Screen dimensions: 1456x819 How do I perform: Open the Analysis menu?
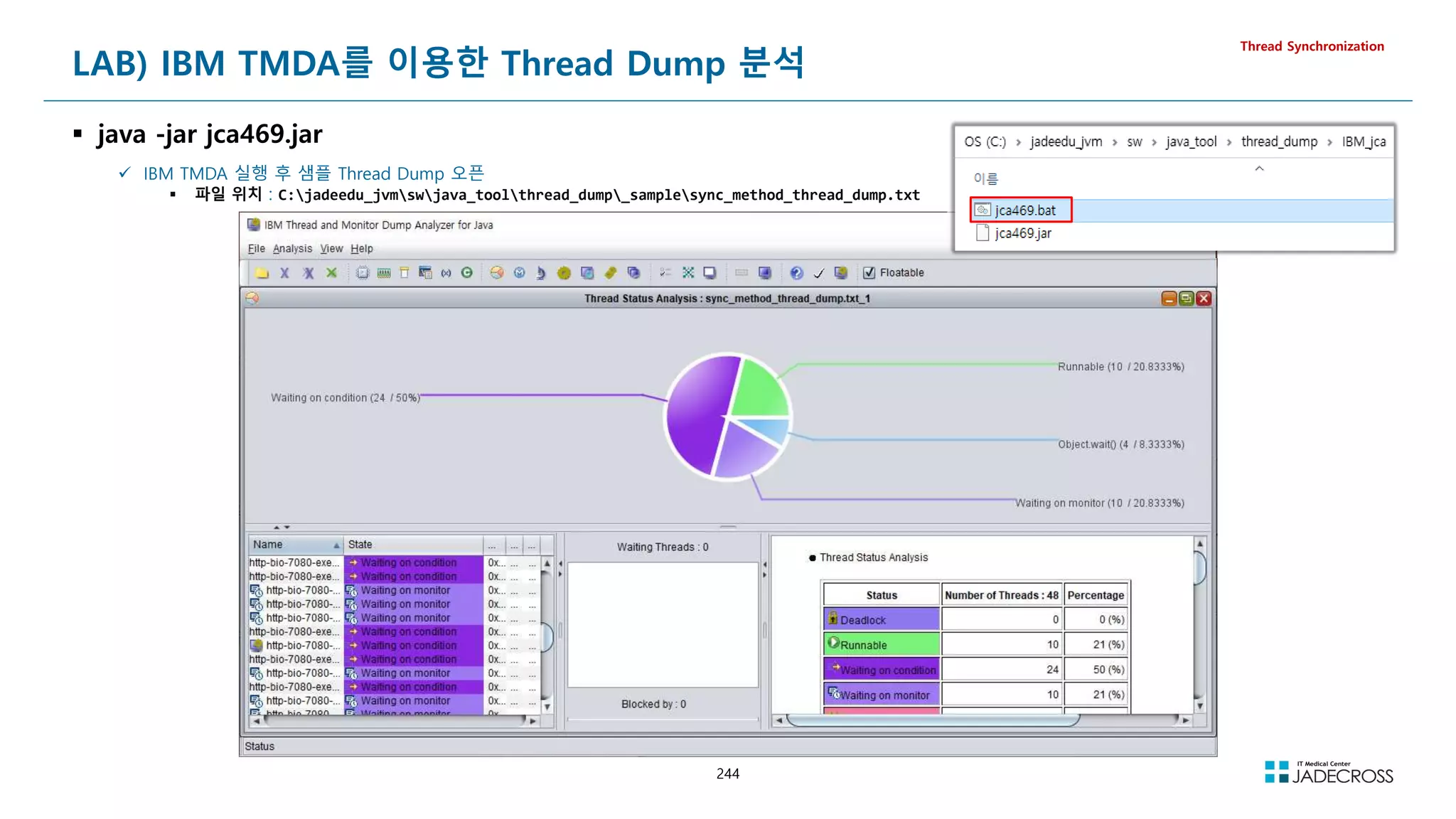pyautogui.click(x=292, y=249)
